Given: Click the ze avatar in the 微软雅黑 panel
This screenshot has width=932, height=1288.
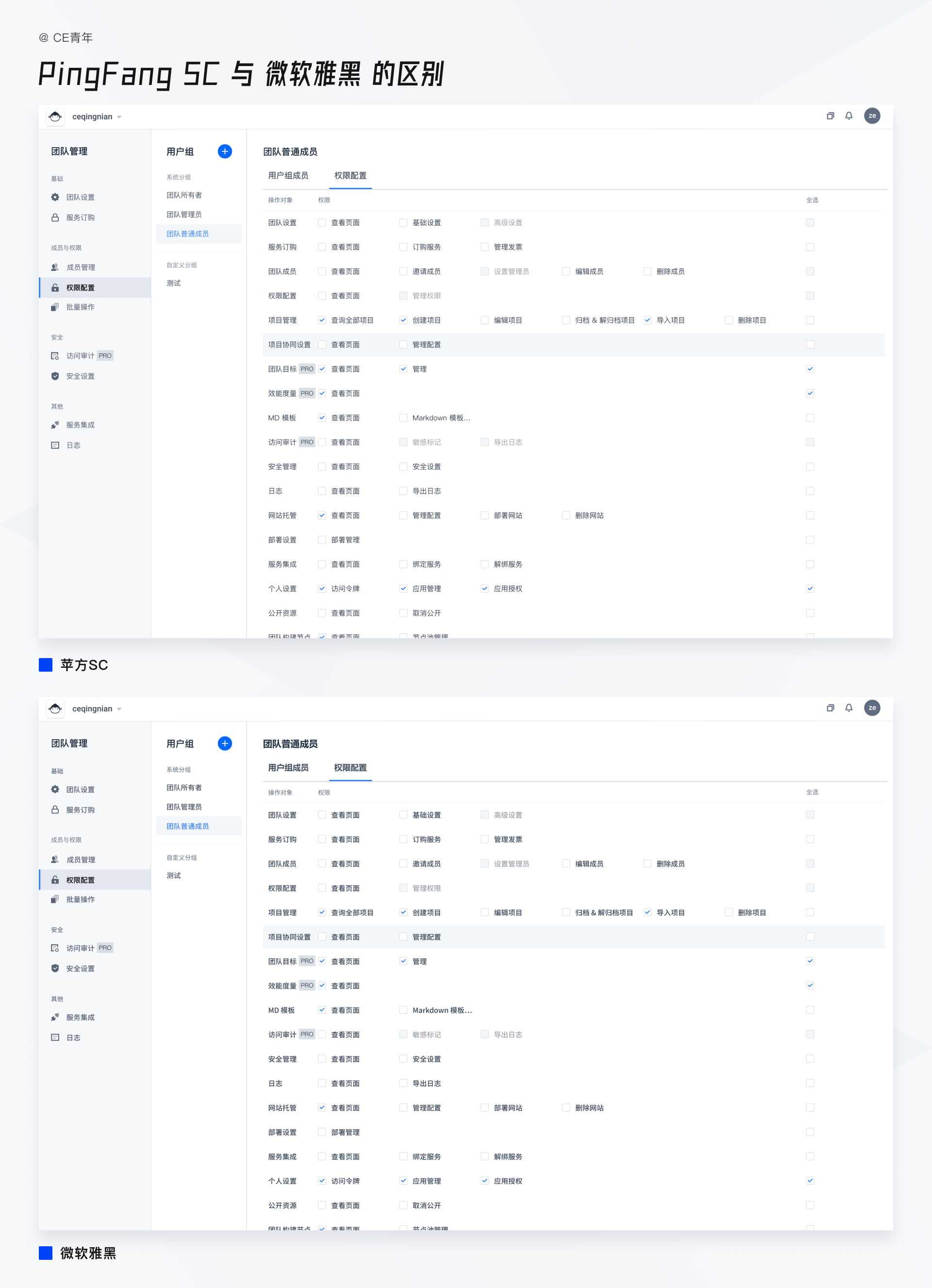Looking at the screenshot, I should coord(872,708).
